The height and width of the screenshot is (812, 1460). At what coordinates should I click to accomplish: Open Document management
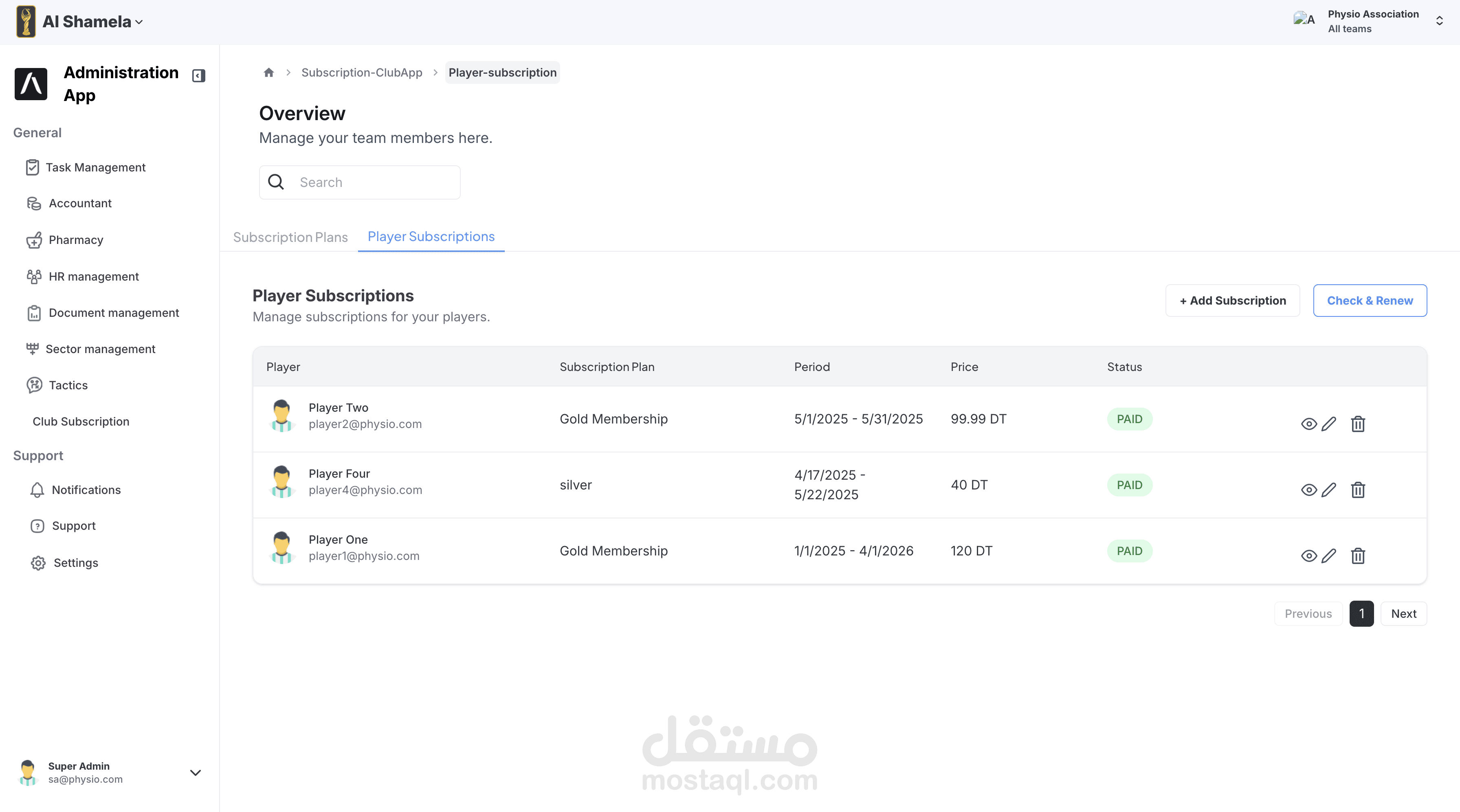(x=114, y=313)
